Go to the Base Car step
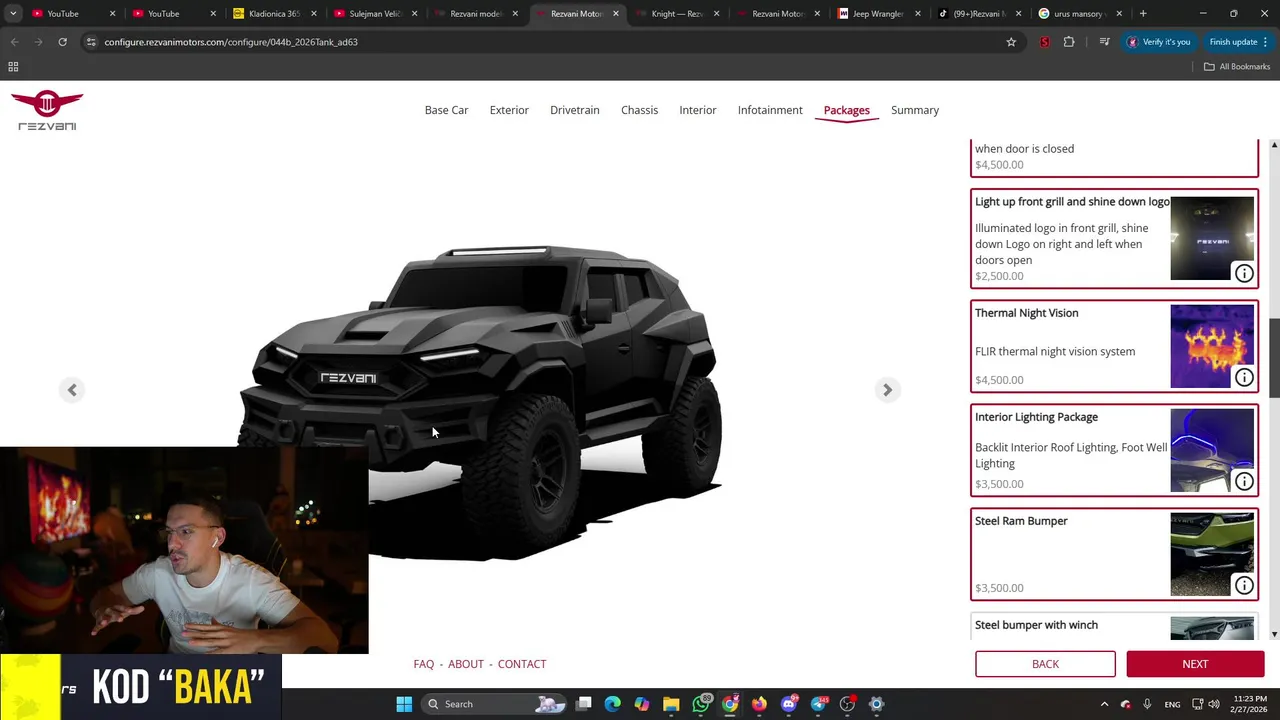1280x720 pixels. coord(446,110)
